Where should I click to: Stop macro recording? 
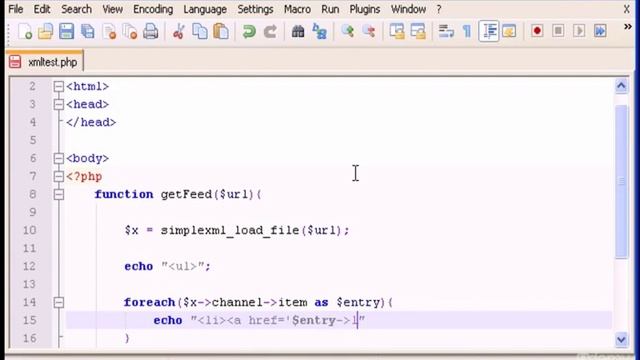558,31
